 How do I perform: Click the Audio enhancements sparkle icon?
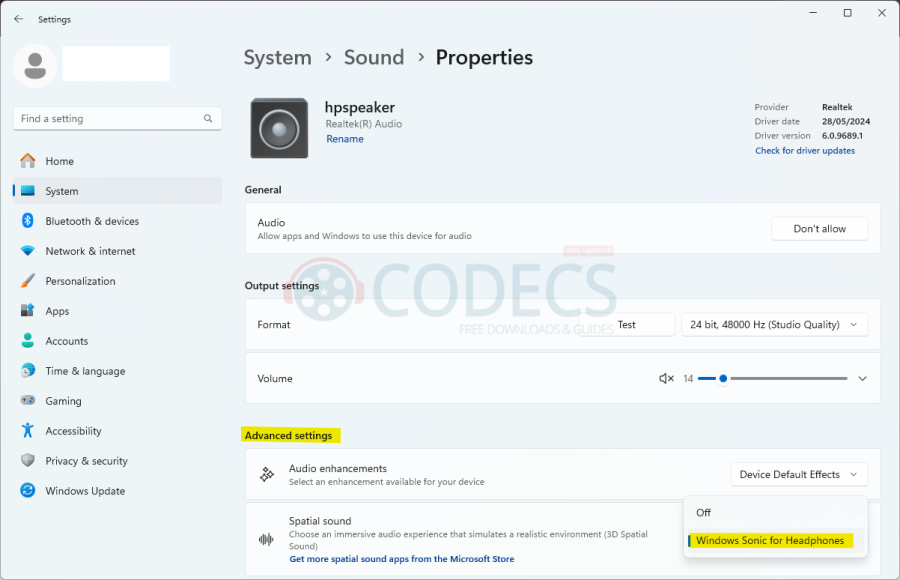(x=267, y=474)
